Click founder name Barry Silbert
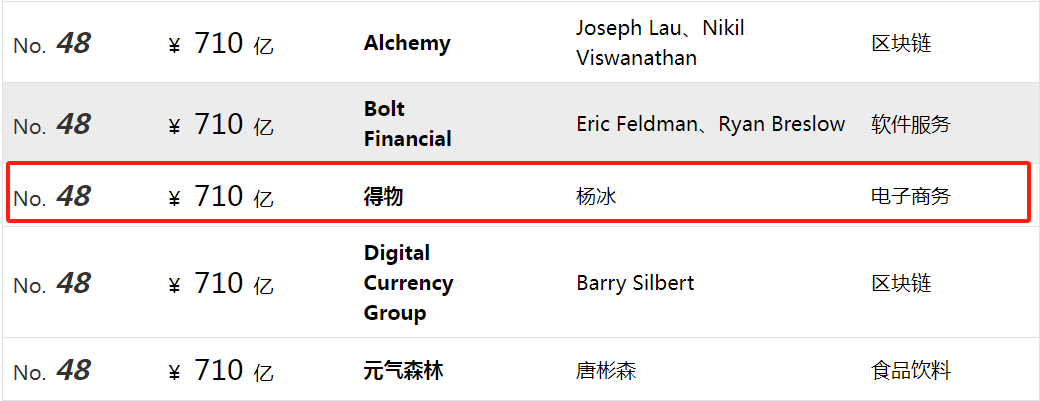 coord(635,283)
